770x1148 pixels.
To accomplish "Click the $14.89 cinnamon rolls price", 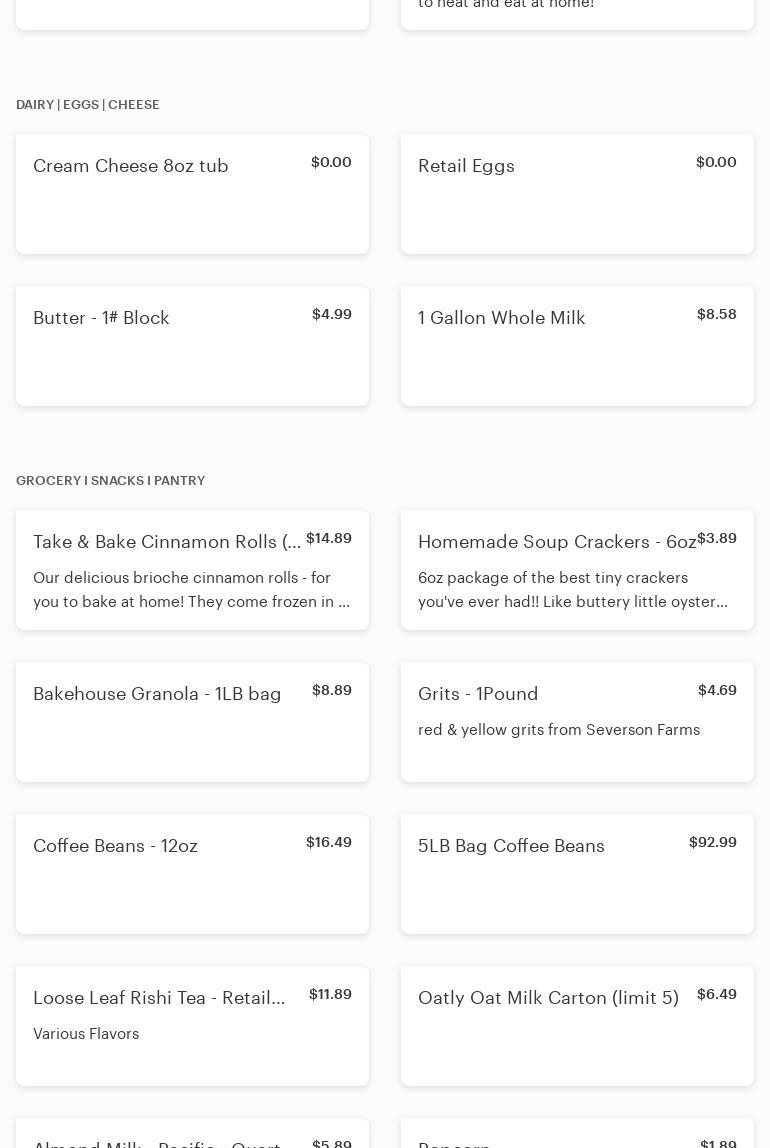I will [x=329, y=538].
